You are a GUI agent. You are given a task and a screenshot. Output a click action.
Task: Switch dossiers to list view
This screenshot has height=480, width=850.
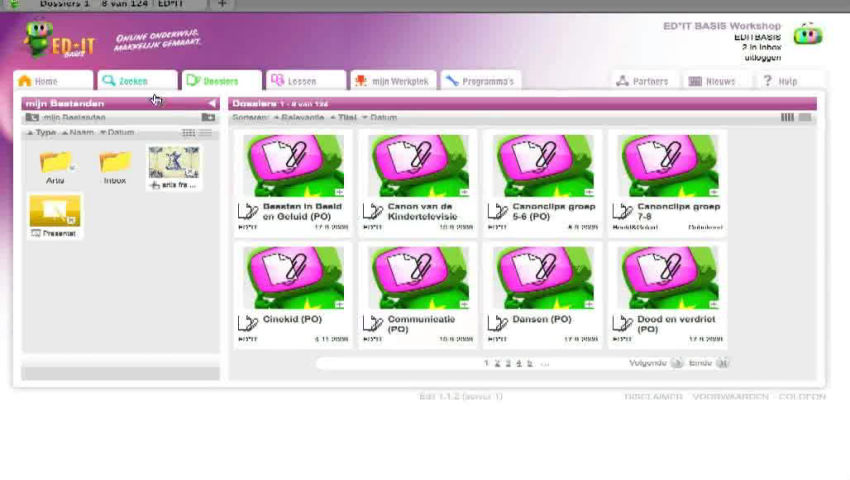tap(805, 117)
